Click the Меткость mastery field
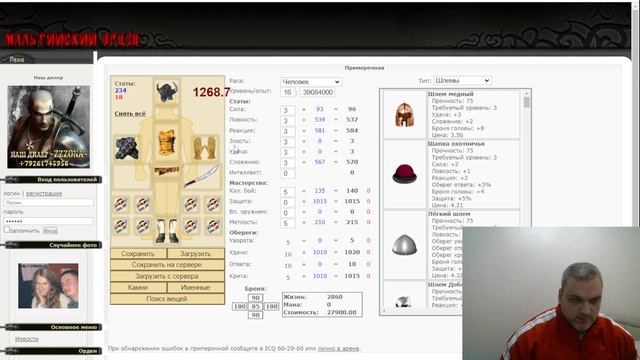 (288, 223)
